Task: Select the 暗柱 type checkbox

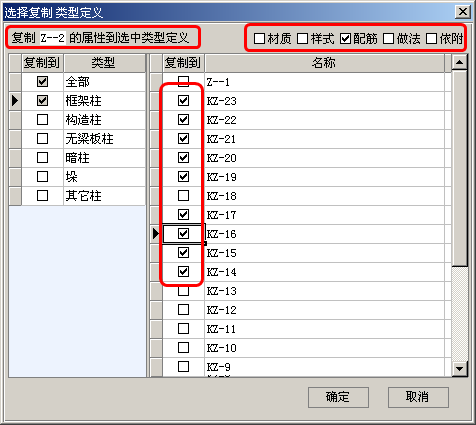Action: (42, 158)
